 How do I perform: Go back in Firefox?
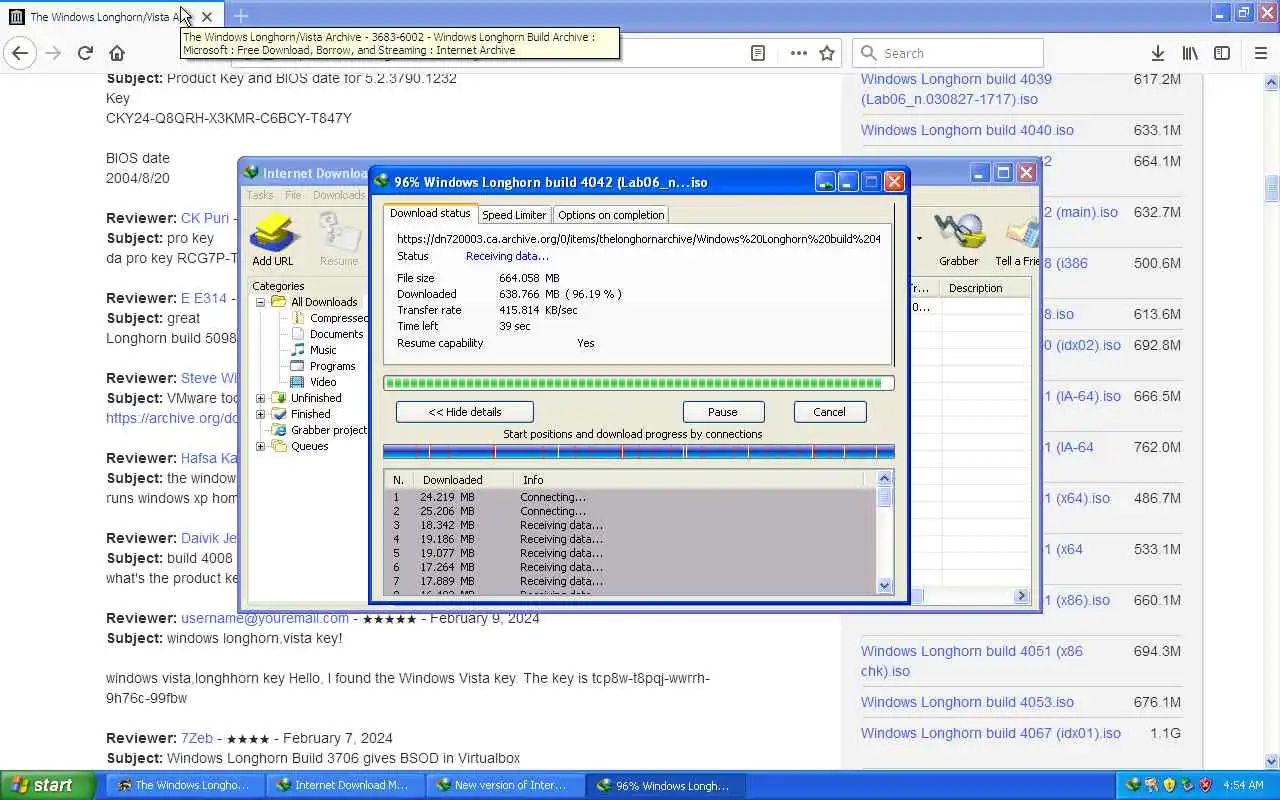click(20, 53)
